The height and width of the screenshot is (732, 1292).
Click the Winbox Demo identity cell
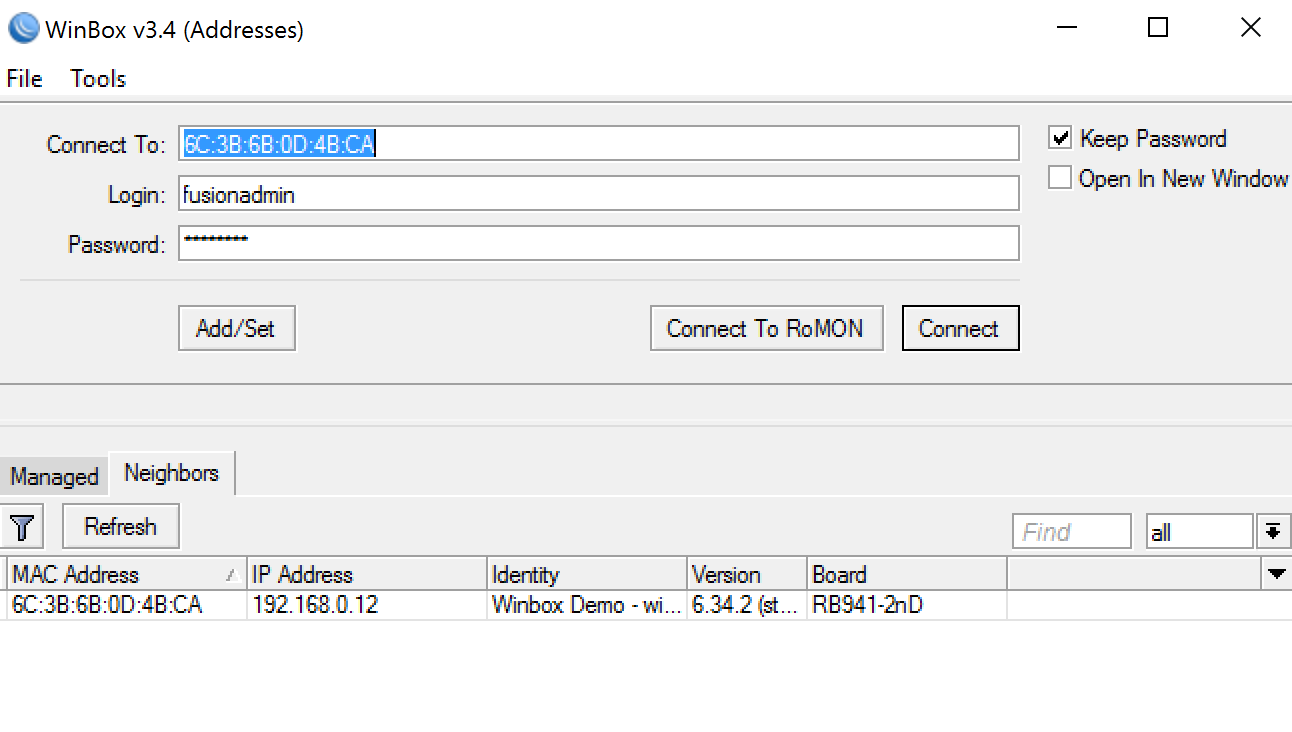point(587,605)
